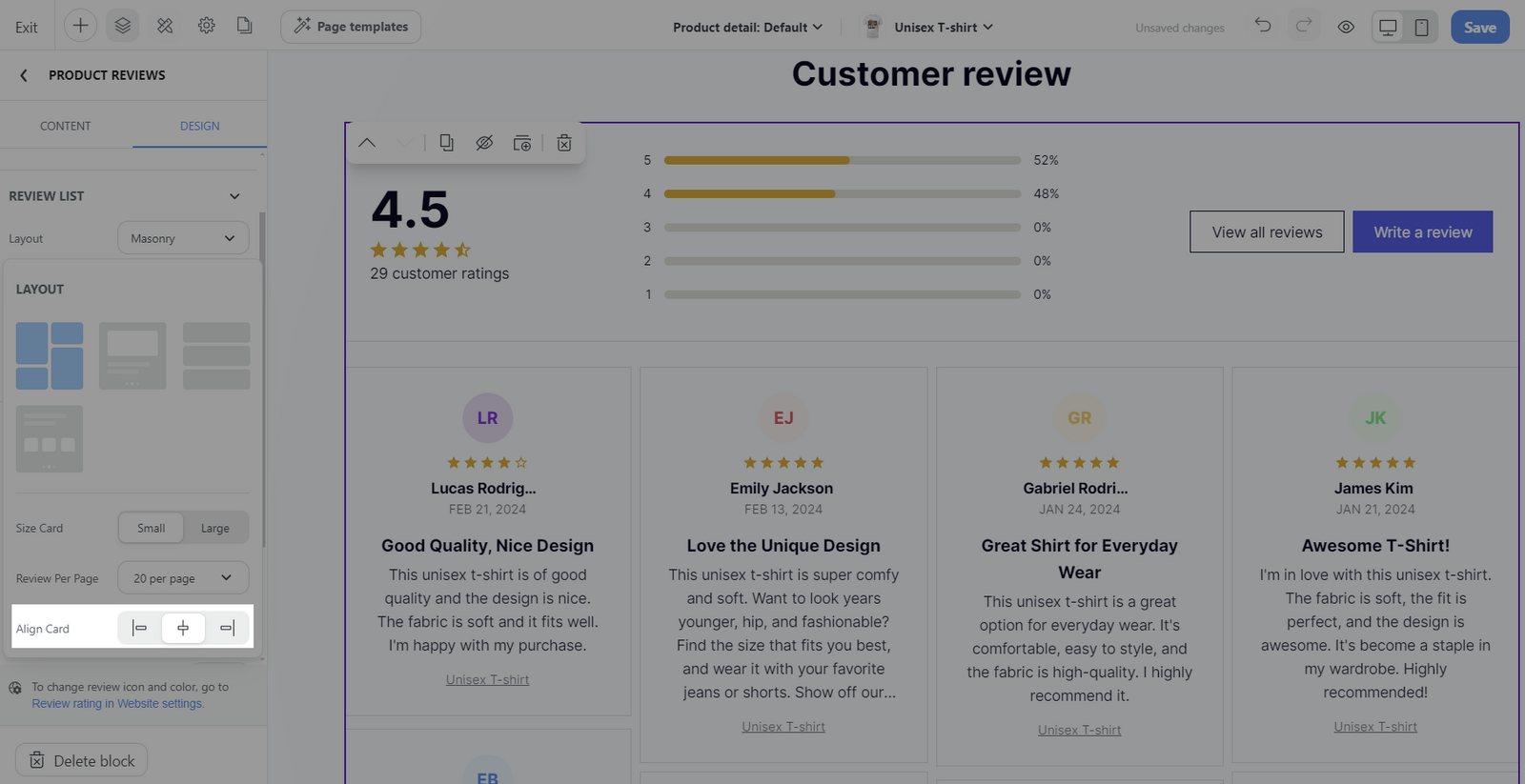Align card to the right
1525x784 pixels.
pyautogui.click(x=227, y=628)
